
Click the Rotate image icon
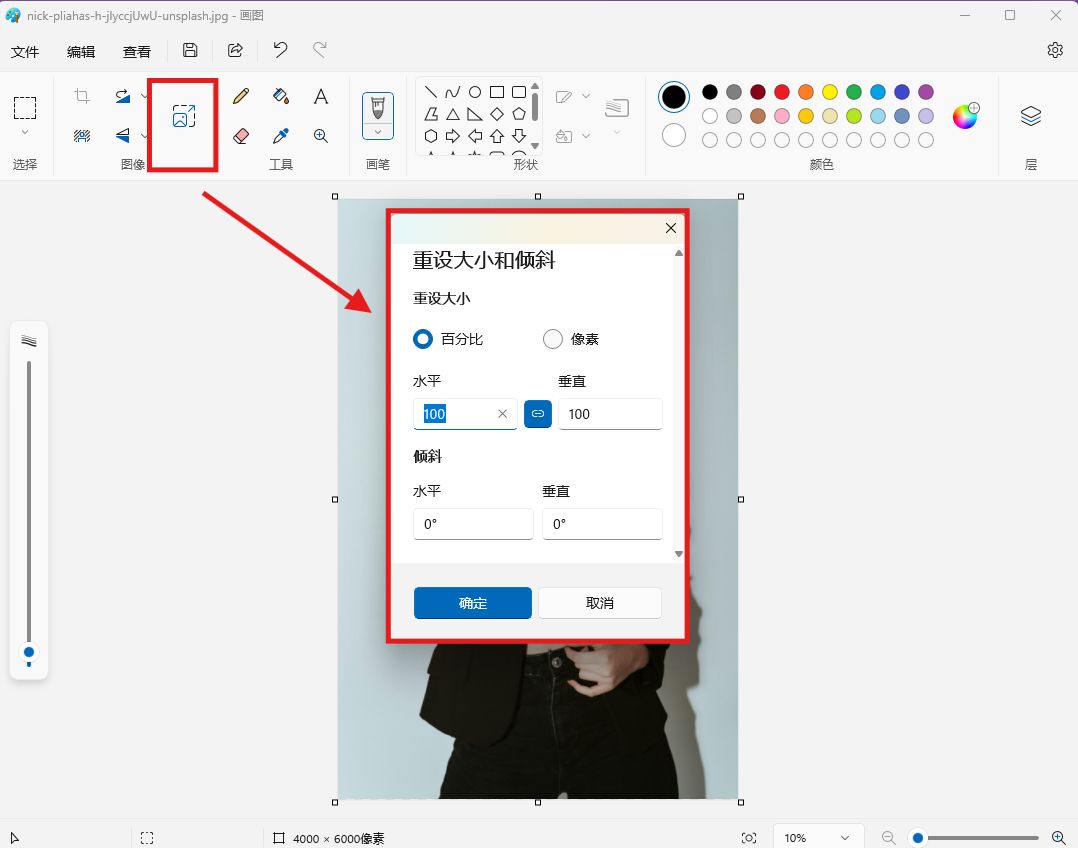click(x=123, y=96)
